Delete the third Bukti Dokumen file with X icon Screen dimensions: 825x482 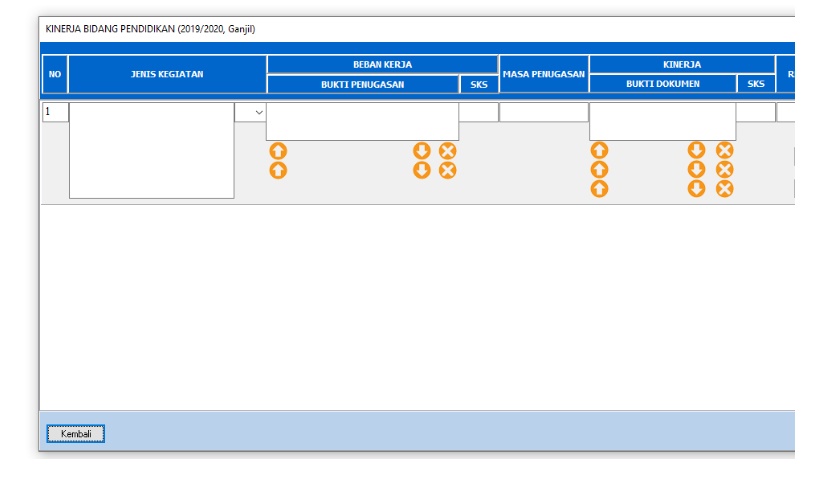[725, 189]
